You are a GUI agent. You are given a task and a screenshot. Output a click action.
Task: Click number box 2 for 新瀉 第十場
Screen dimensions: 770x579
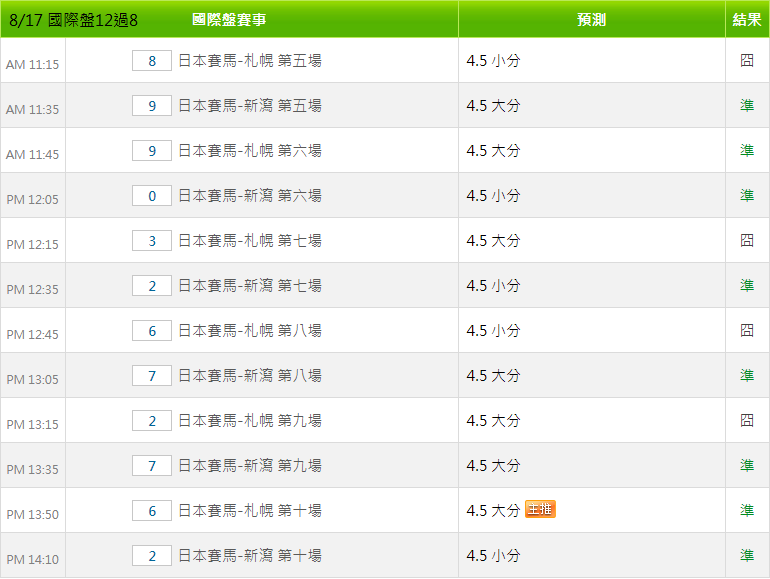(x=152, y=556)
